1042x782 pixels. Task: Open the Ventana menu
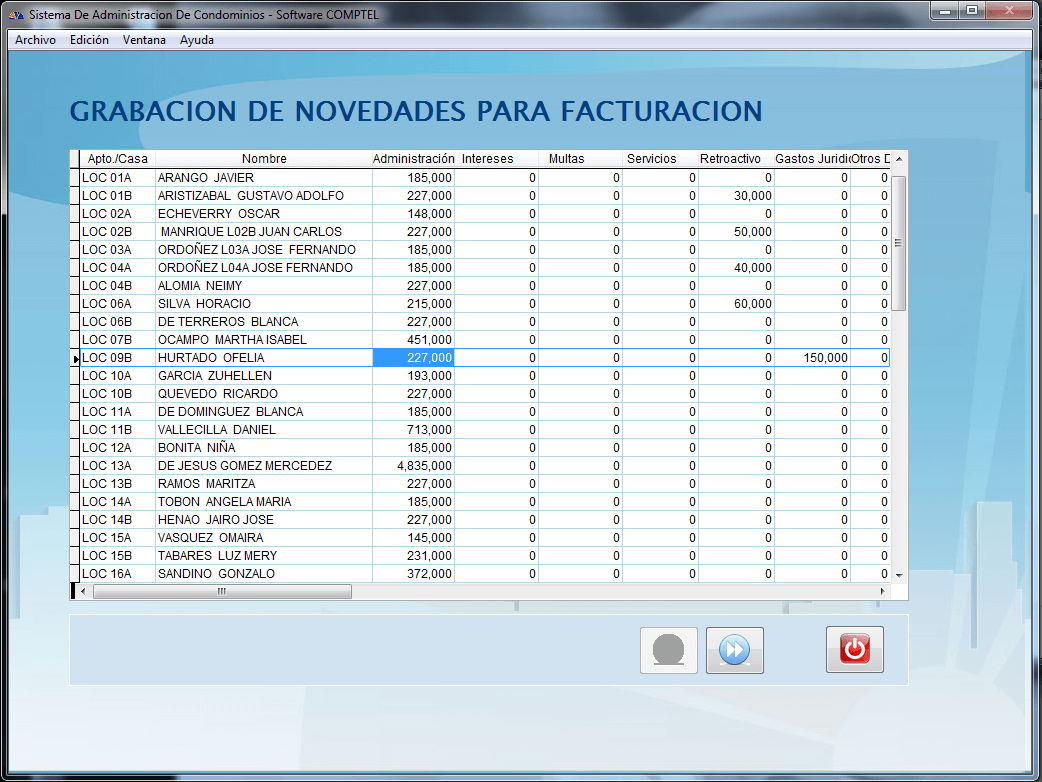(144, 40)
